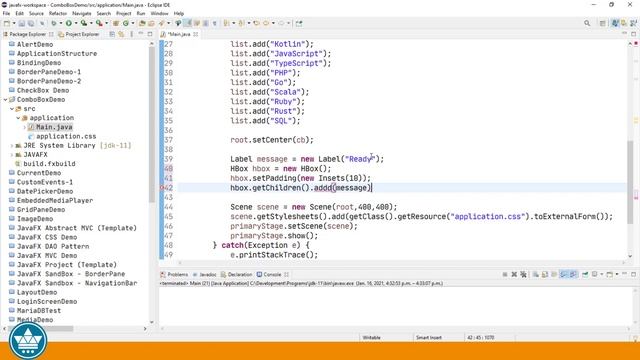Switch to the Declaration tab

click(x=236, y=274)
